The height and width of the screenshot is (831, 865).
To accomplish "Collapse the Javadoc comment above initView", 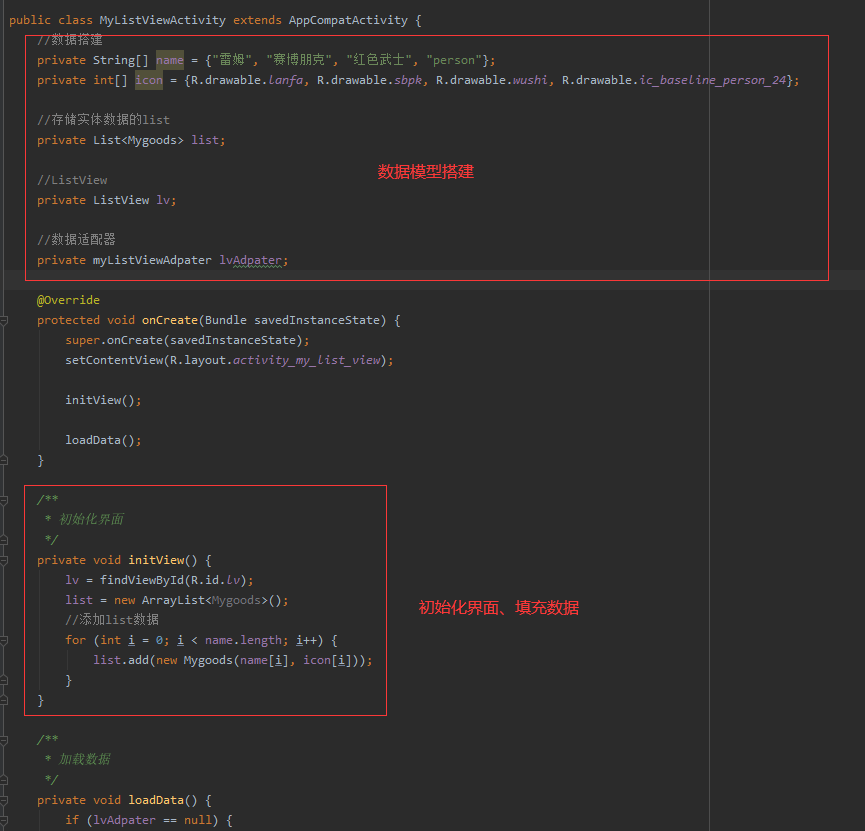I will 4,500.
